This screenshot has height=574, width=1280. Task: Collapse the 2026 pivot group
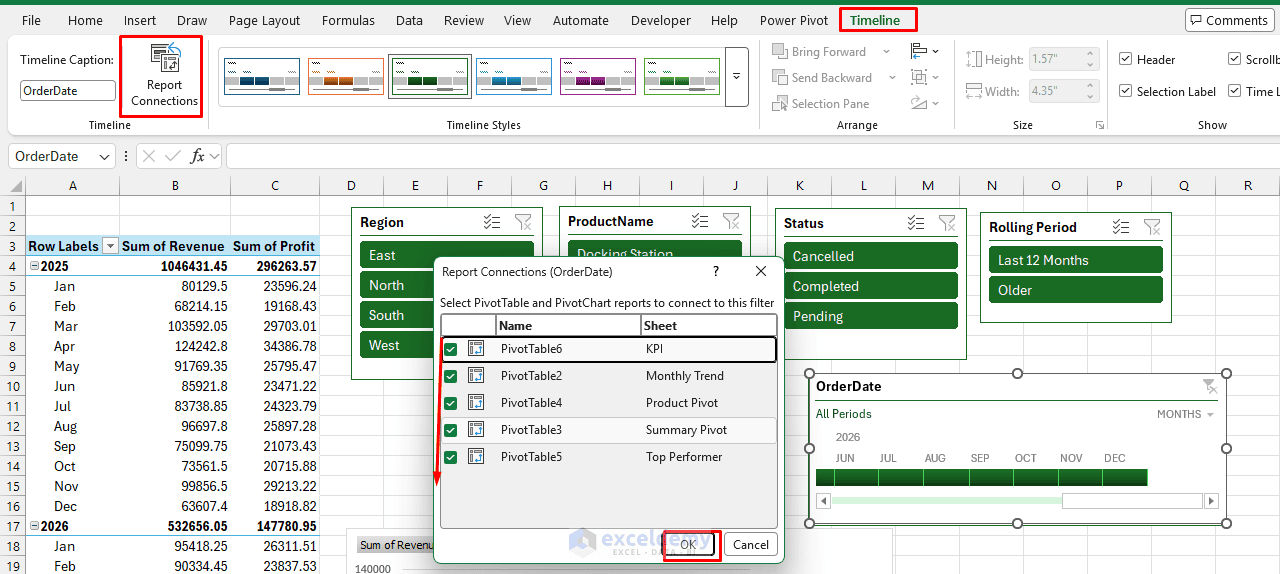point(34,526)
